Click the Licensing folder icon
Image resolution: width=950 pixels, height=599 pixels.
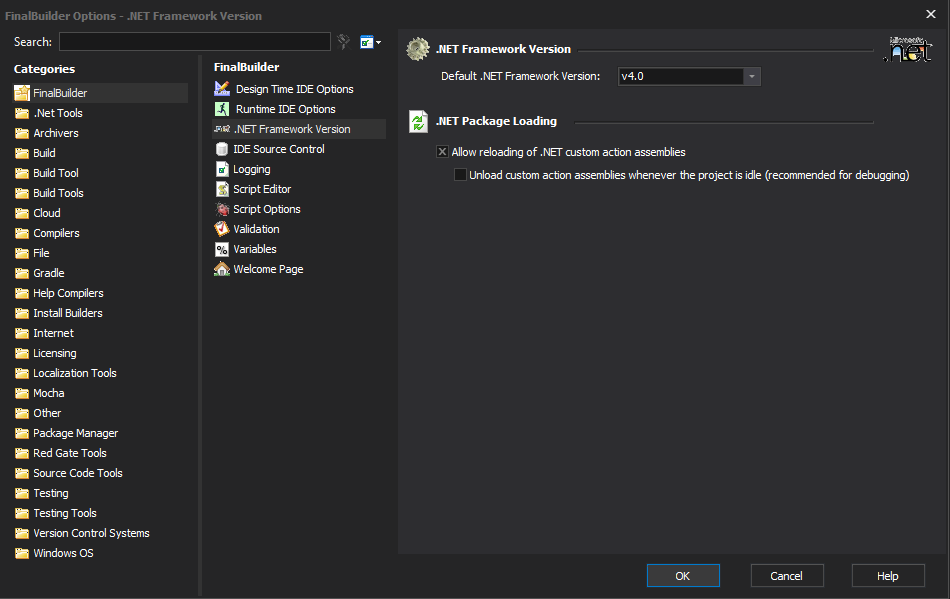tap(22, 353)
